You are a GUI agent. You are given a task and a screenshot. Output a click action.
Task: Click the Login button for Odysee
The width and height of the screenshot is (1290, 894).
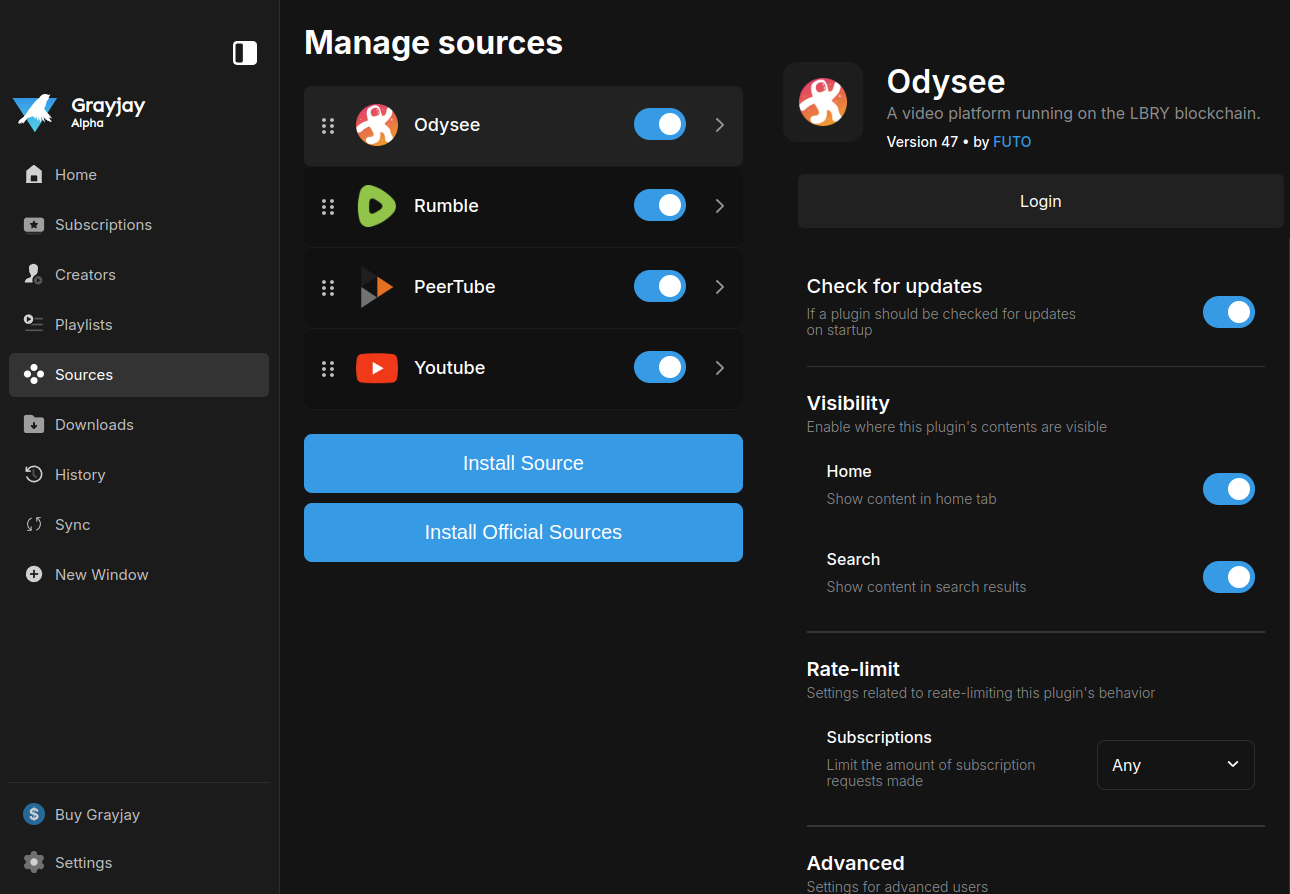(1040, 201)
